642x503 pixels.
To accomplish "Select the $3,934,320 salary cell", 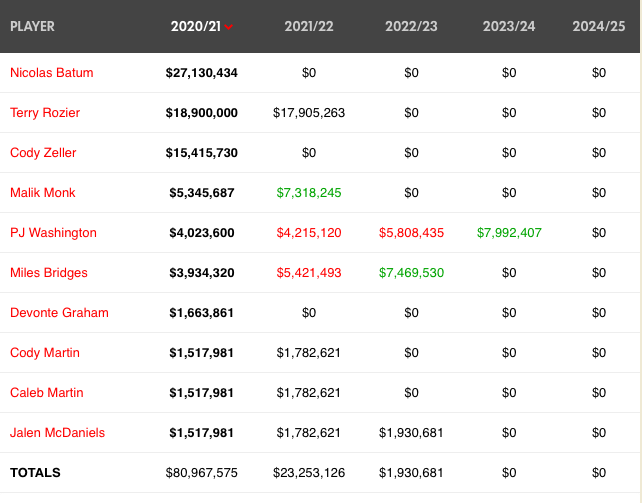I will click(x=201, y=273).
